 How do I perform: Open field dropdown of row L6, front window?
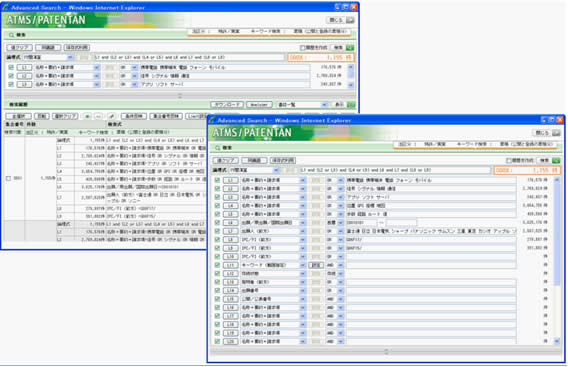[302, 222]
